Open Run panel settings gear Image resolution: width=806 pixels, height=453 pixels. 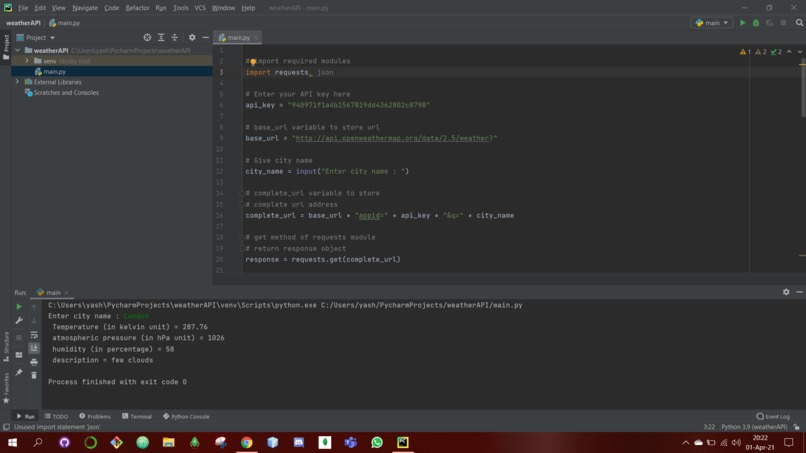786,292
